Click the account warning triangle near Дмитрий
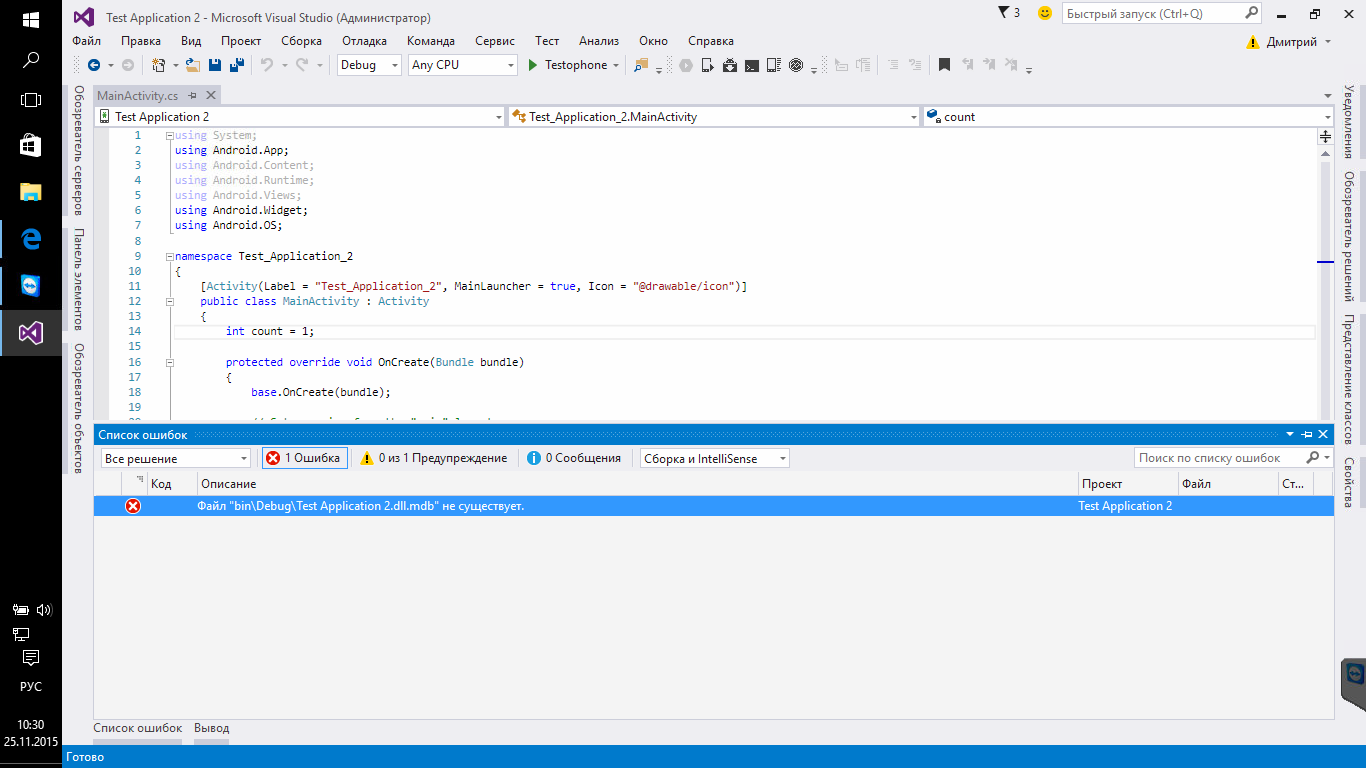 (1252, 42)
